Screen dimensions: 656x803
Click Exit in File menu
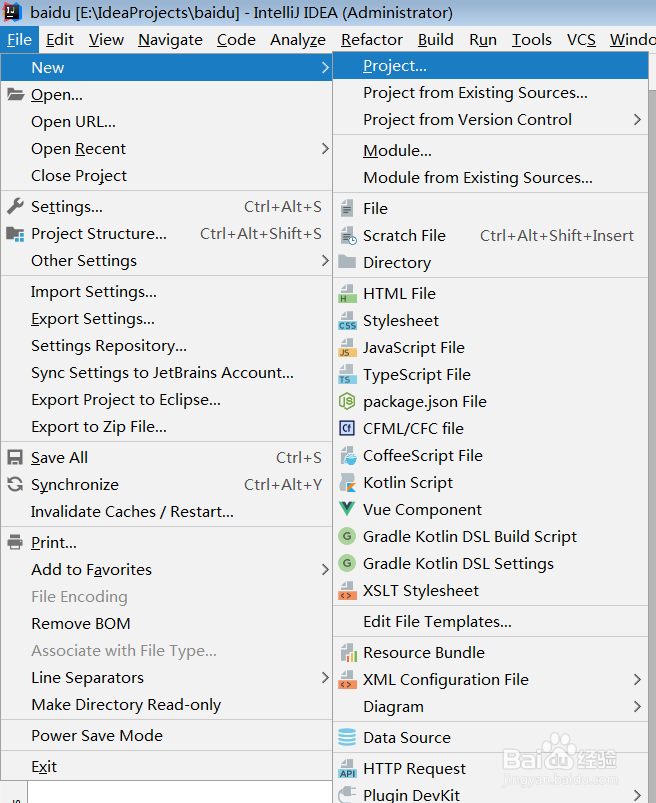[x=166, y=767]
